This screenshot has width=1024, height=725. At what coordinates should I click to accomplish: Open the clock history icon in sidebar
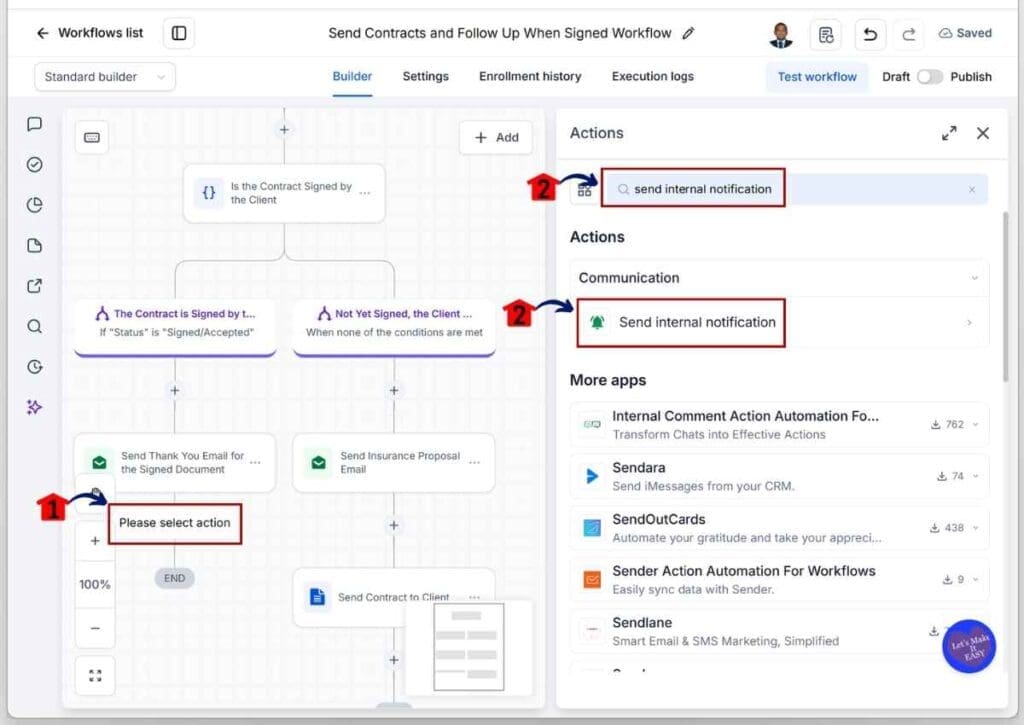tap(35, 367)
